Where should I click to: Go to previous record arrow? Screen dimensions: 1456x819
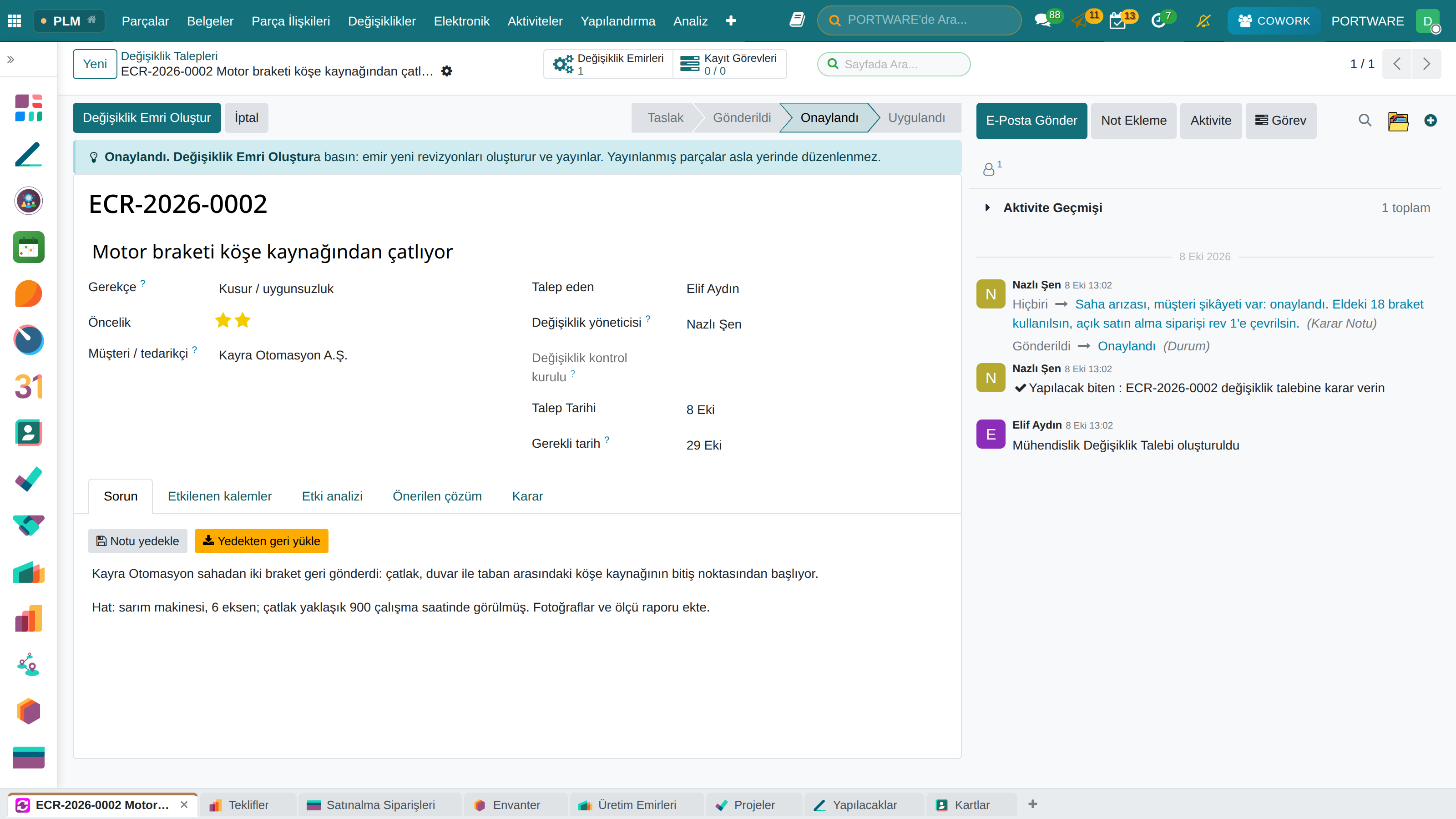tap(1397, 64)
